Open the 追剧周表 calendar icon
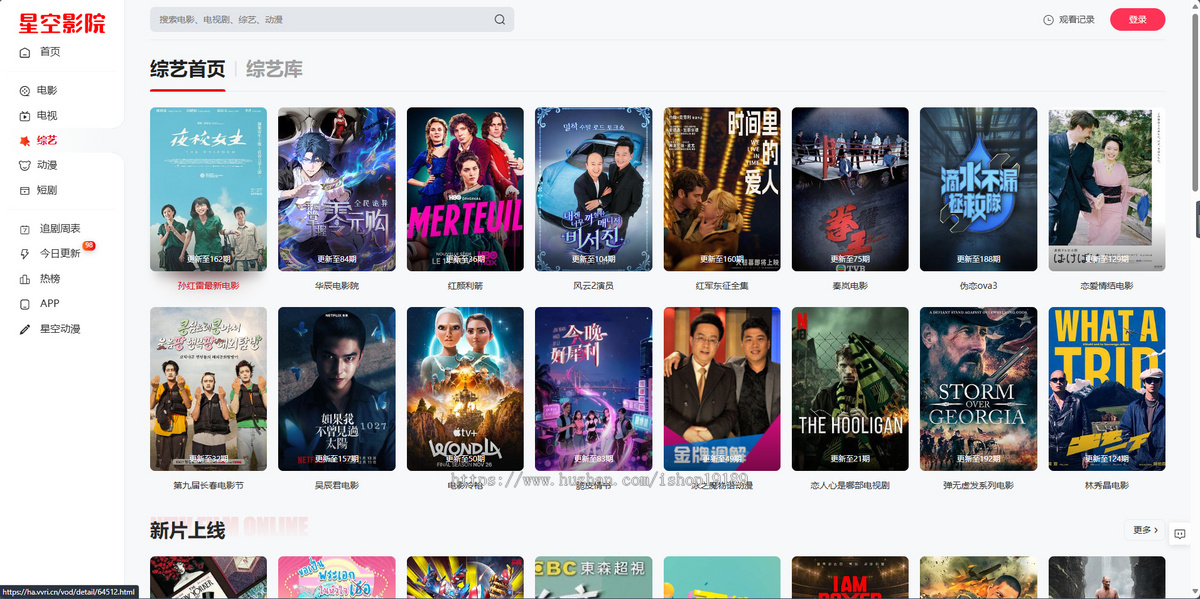This screenshot has height=599, width=1200. (x=25, y=229)
